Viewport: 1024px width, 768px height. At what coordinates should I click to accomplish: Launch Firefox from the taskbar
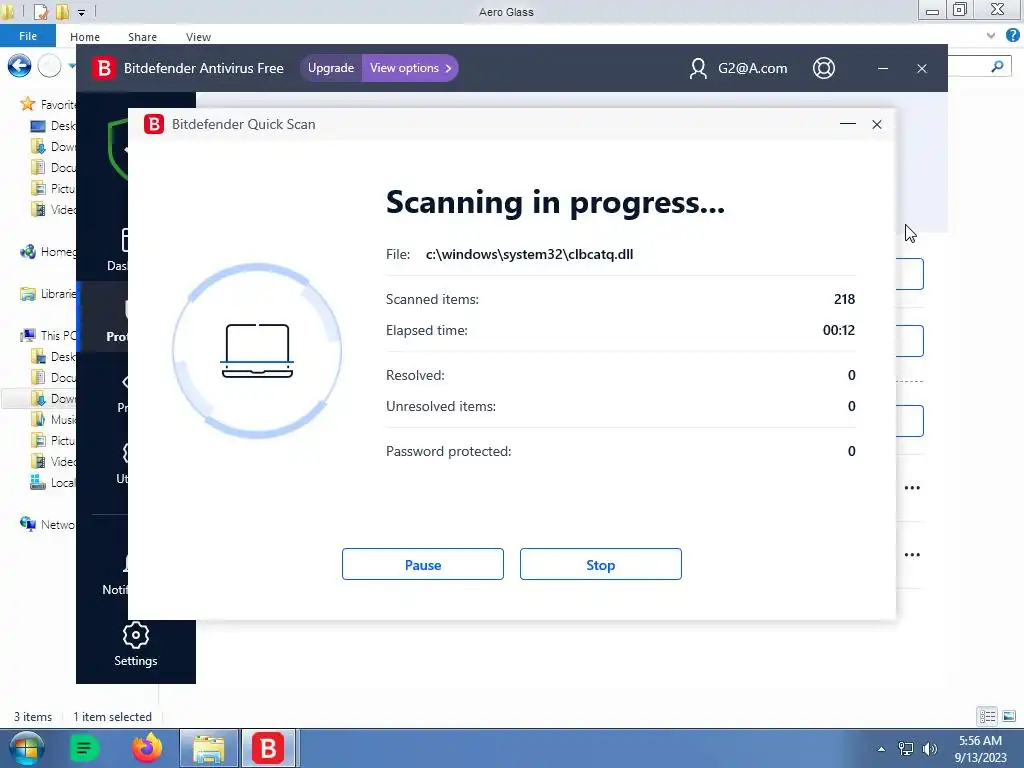click(147, 748)
